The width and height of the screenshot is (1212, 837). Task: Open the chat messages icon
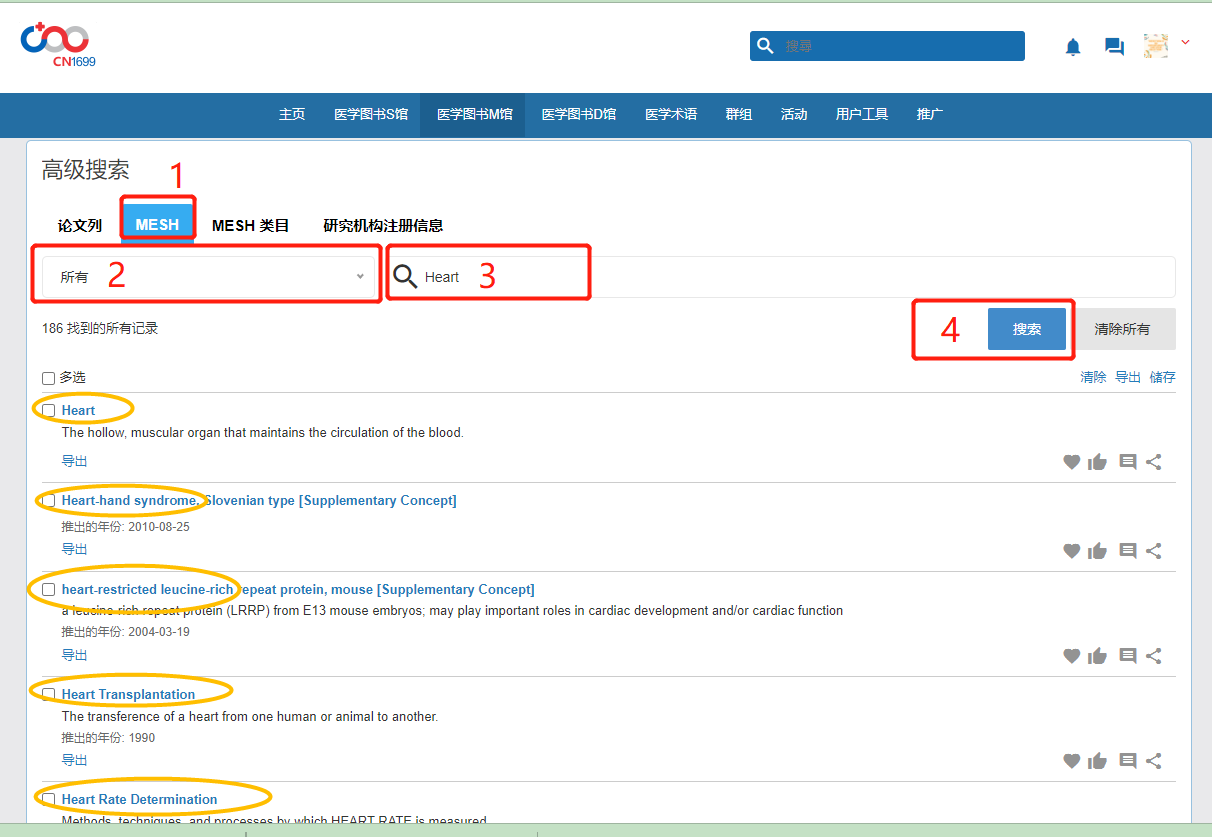[x=1114, y=47]
